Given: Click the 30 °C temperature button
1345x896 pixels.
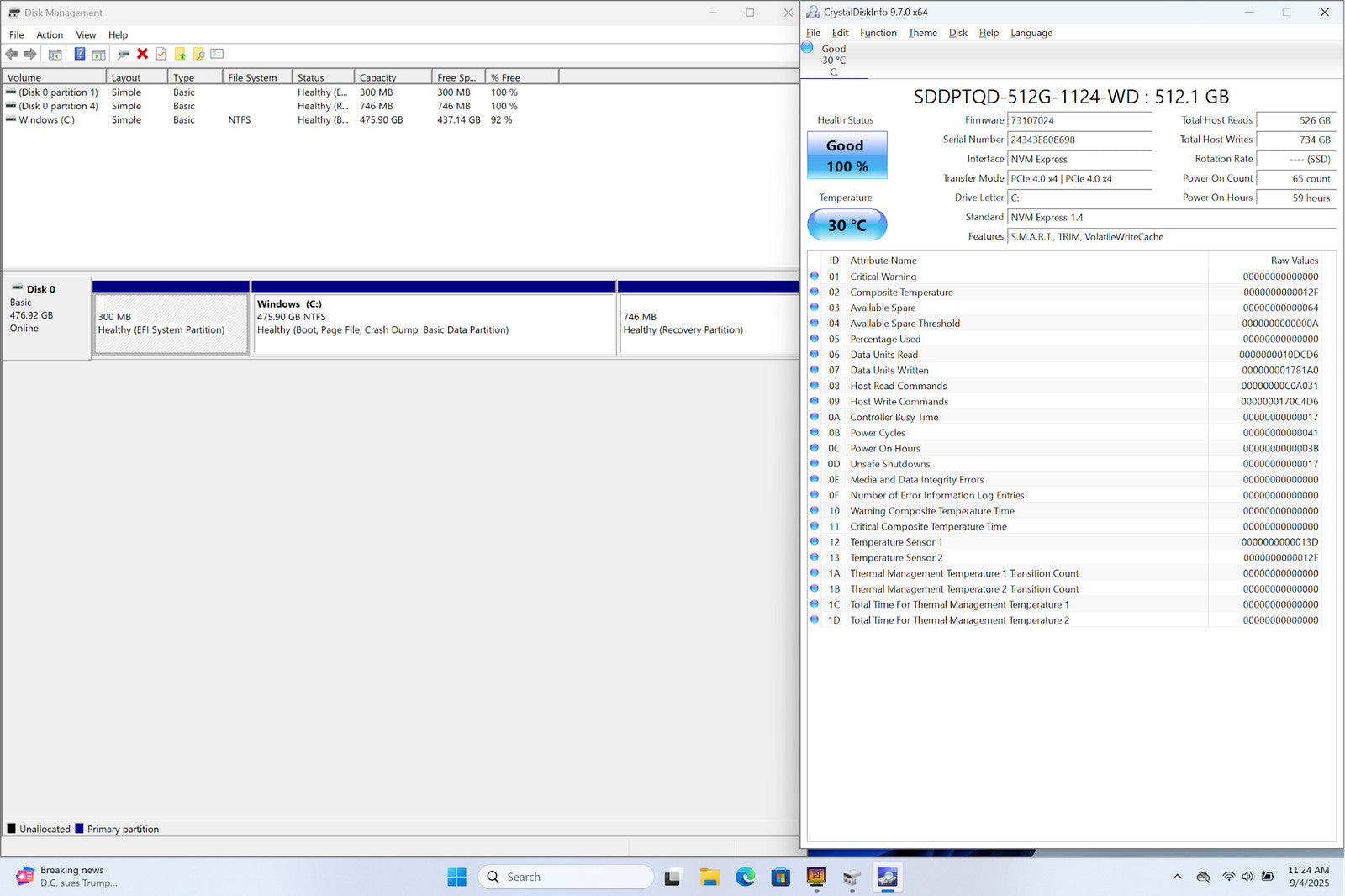Looking at the screenshot, I should pyautogui.click(x=847, y=224).
